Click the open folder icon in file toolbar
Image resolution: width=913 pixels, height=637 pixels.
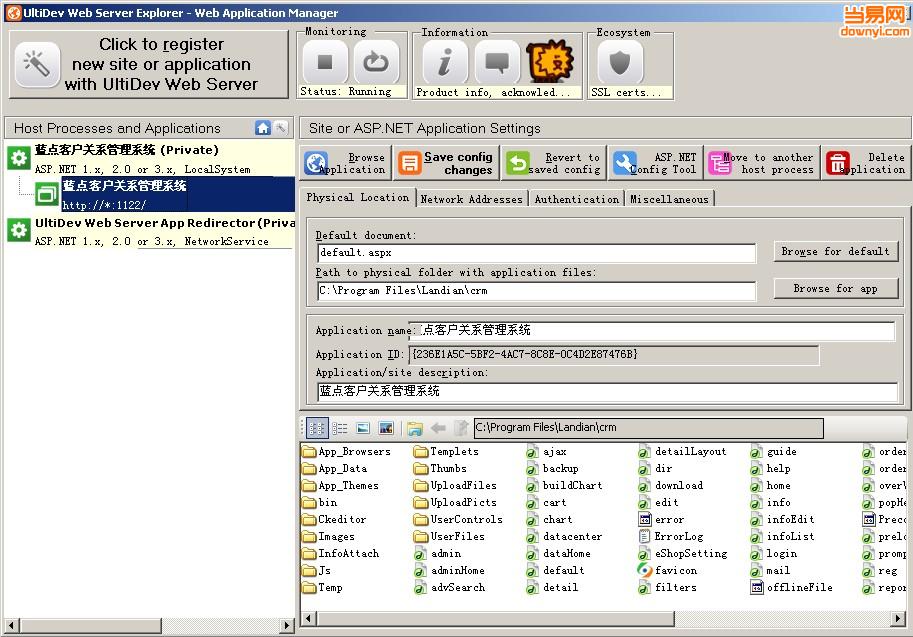coord(414,428)
